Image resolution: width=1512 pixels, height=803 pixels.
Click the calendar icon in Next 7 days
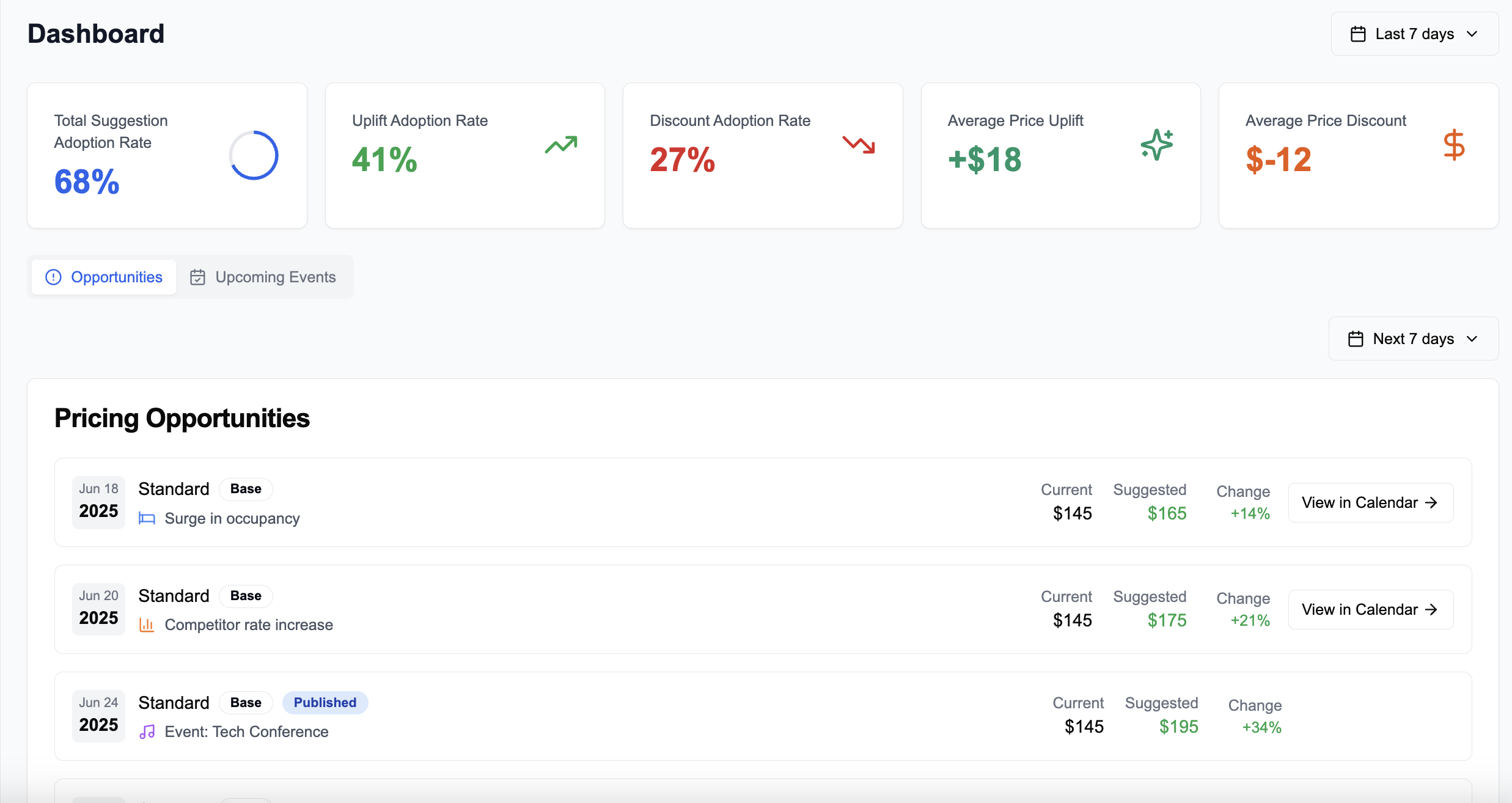point(1356,339)
